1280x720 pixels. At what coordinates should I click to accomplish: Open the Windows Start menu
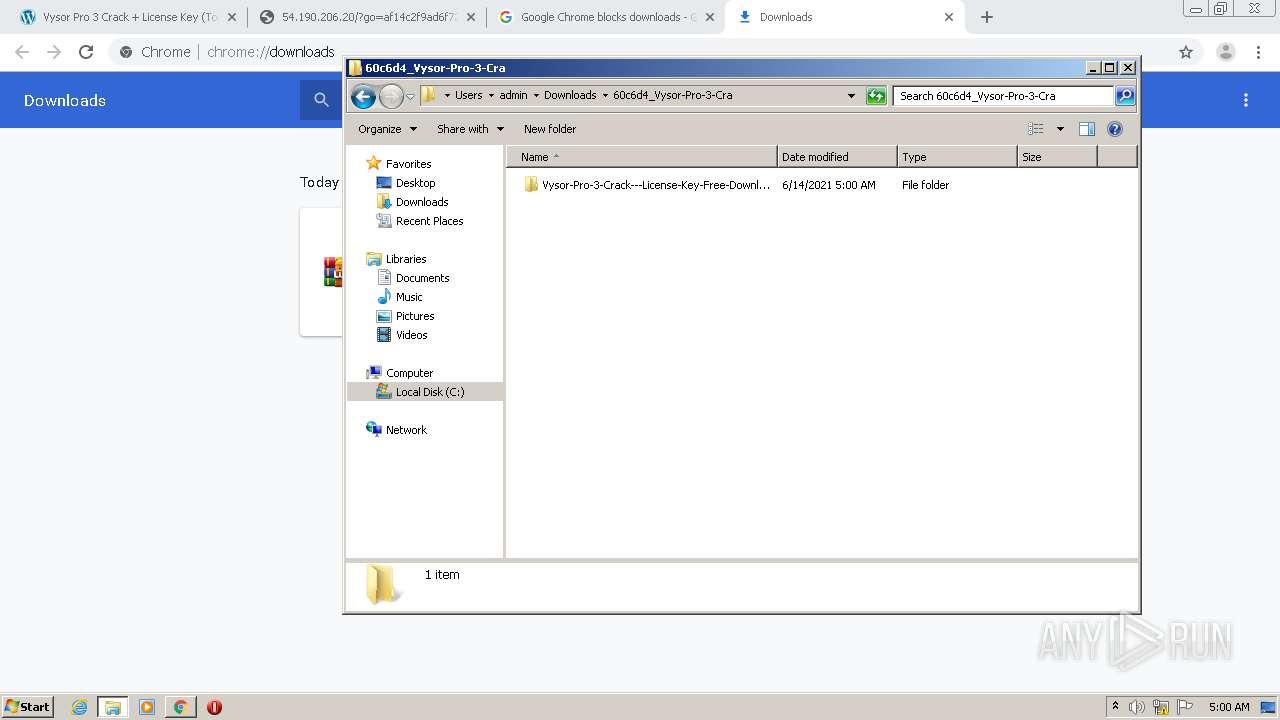[x=28, y=706]
